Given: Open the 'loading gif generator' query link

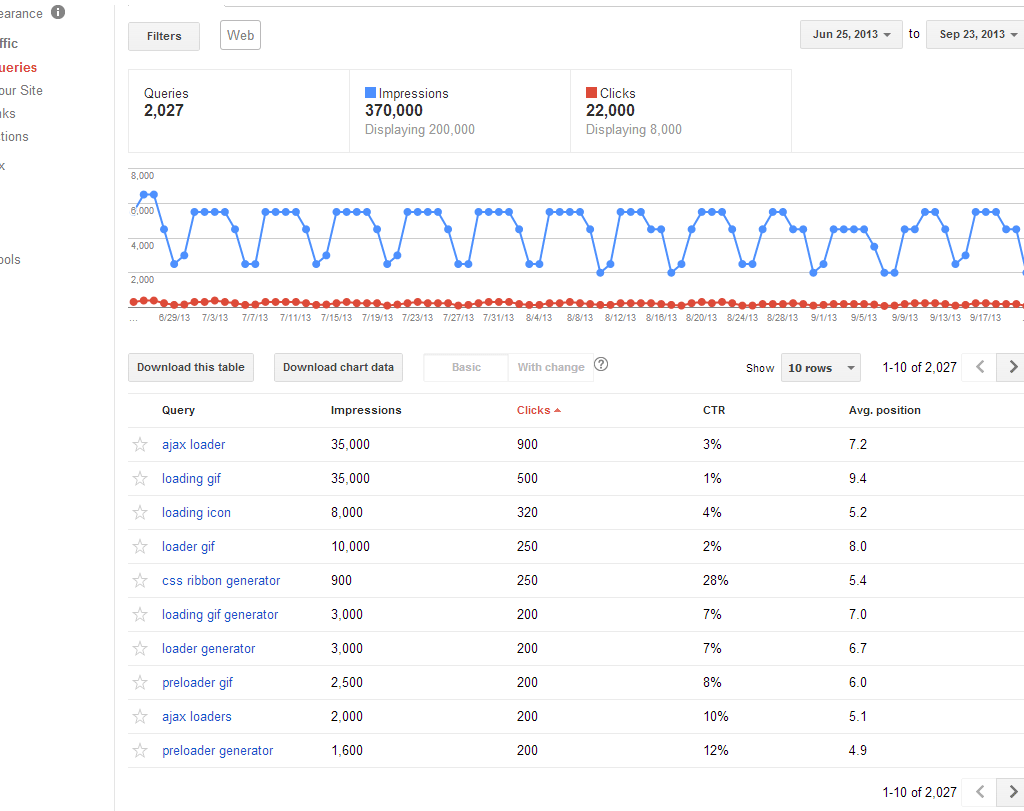Looking at the screenshot, I should [220, 615].
